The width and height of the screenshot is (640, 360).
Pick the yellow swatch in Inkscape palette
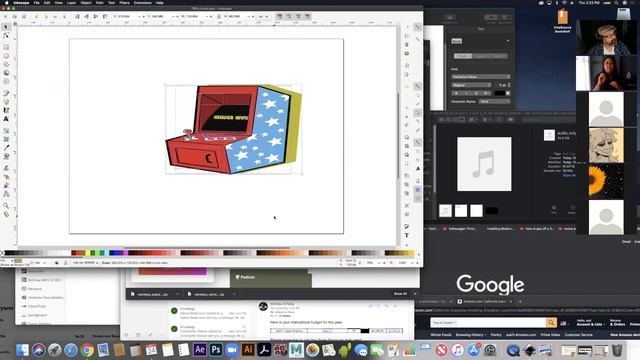click(x=87, y=253)
